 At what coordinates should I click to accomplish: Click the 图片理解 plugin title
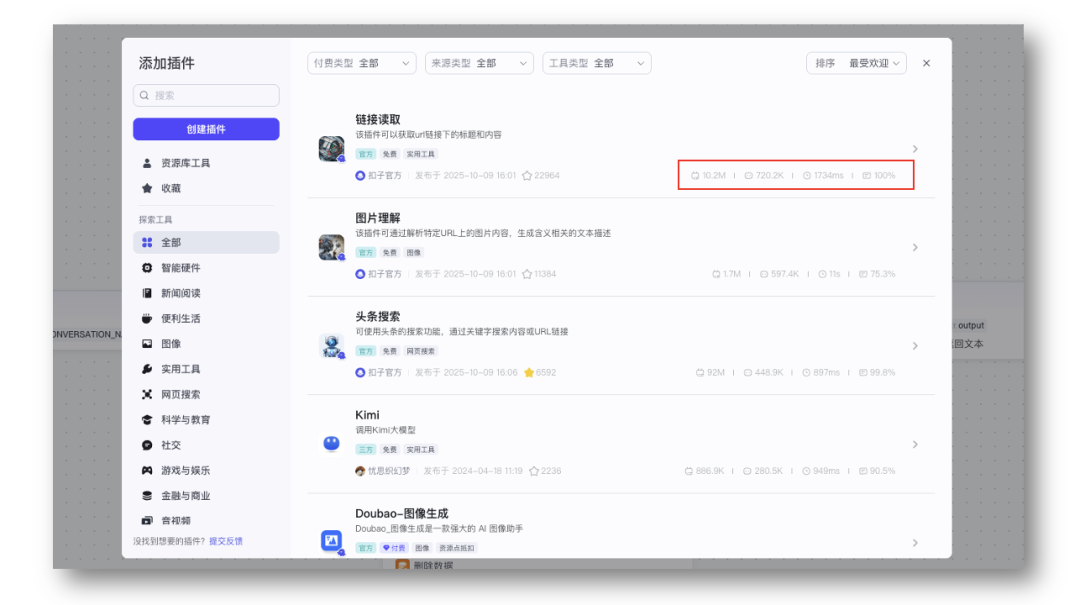pyautogui.click(x=377, y=218)
